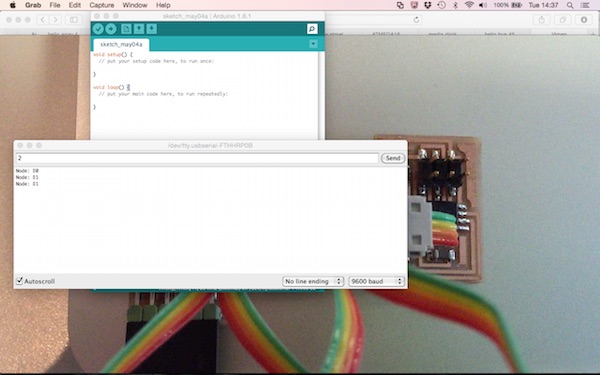The image size is (600, 375).
Task: Click the Bluetooth menu bar icon
Action: [x=455, y=5]
